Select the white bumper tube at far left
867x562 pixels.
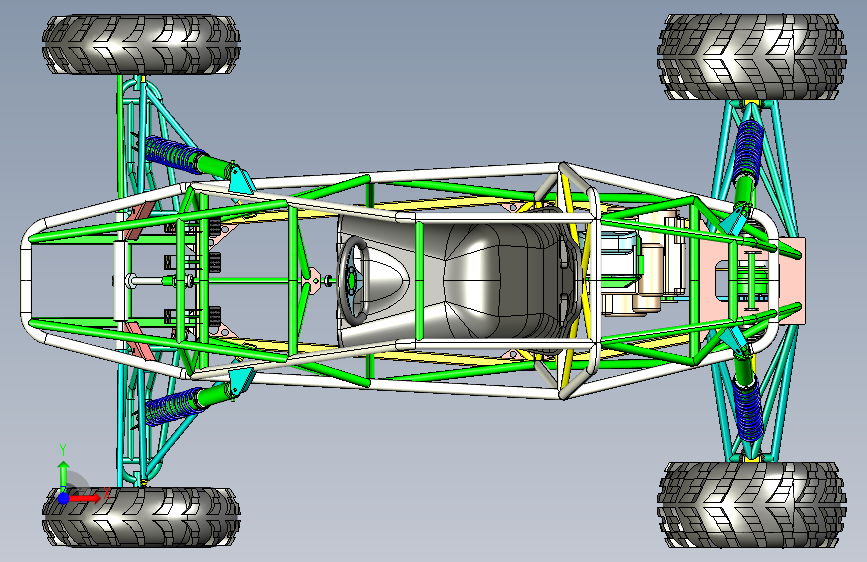click(x=26, y=281)
